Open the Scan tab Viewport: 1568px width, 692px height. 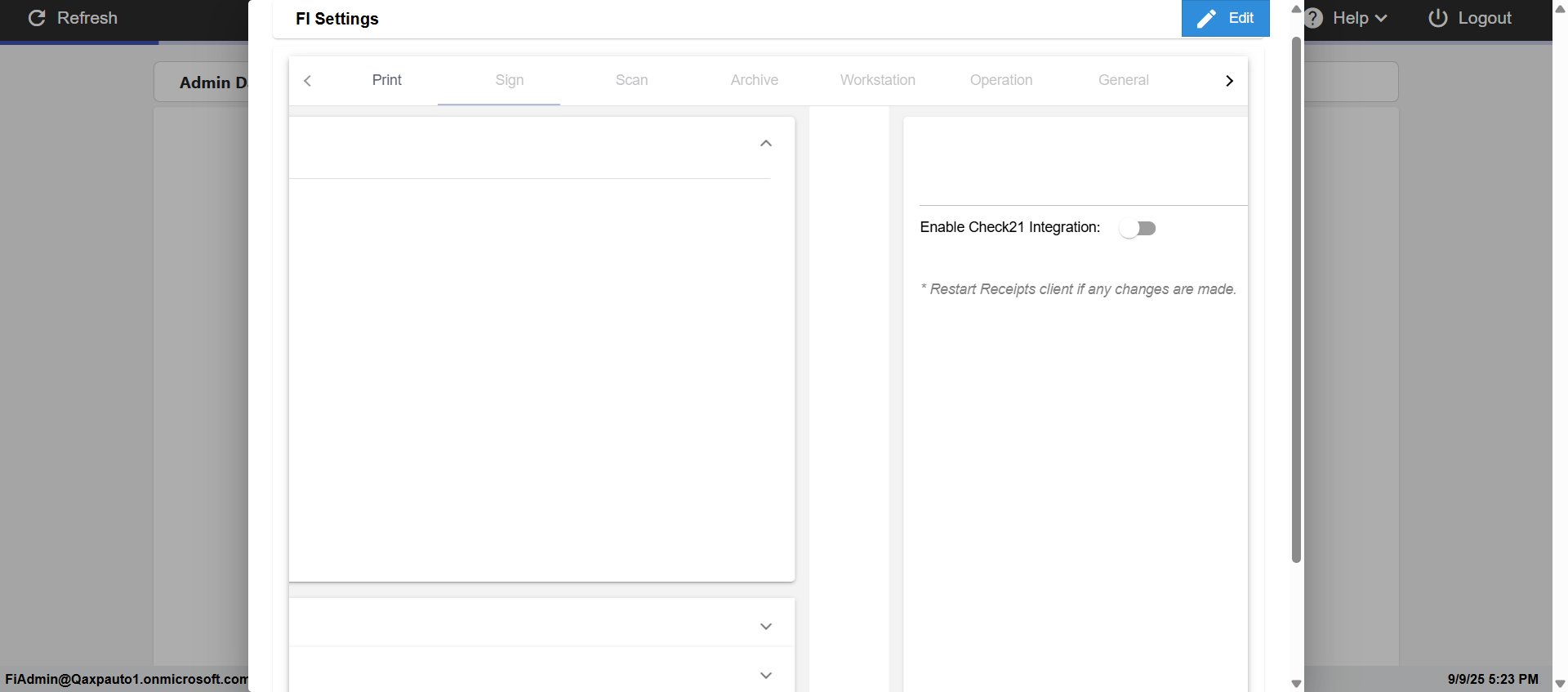click(632, 80)
